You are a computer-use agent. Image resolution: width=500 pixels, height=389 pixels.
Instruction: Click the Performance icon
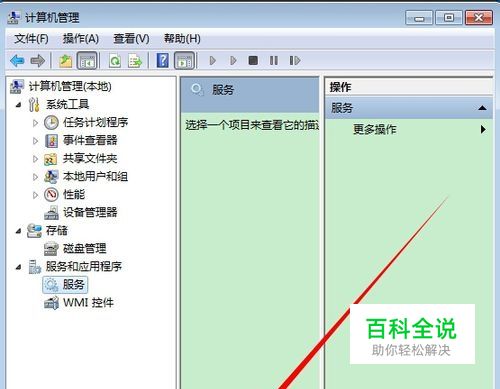click(x=51, y=195)
